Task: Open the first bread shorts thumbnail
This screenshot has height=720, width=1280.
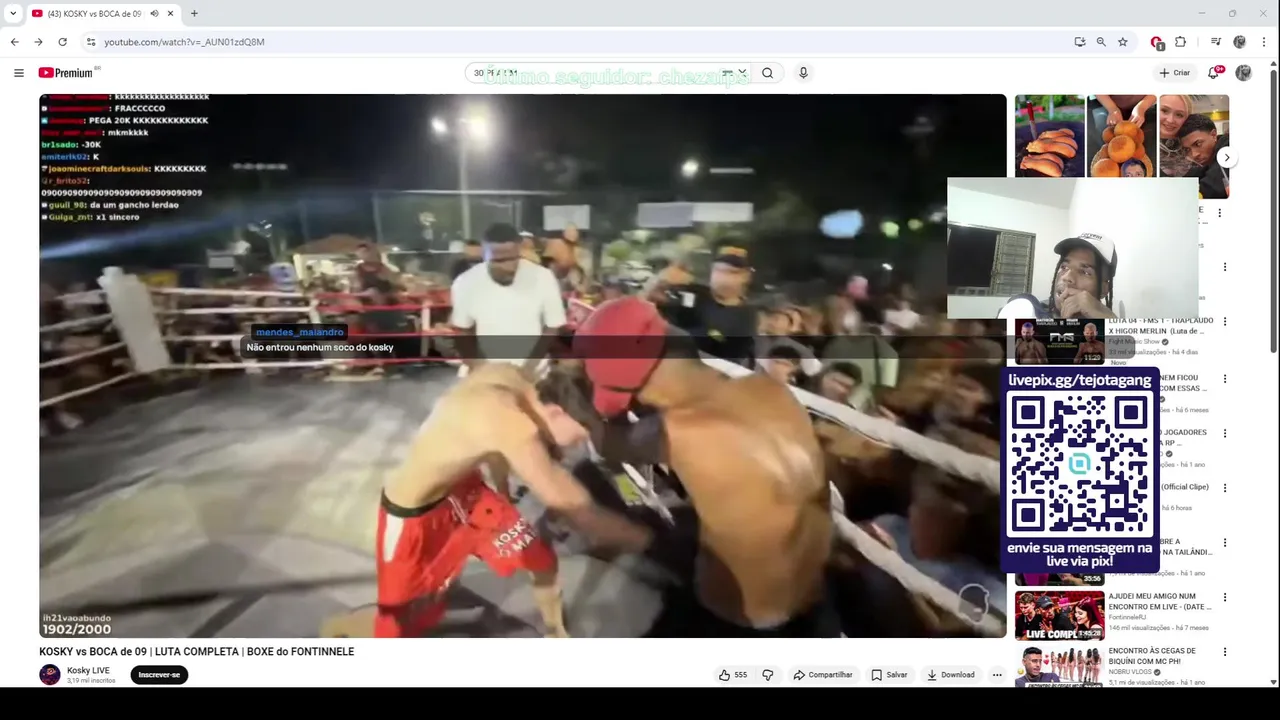Action: tap(1050, 136)
